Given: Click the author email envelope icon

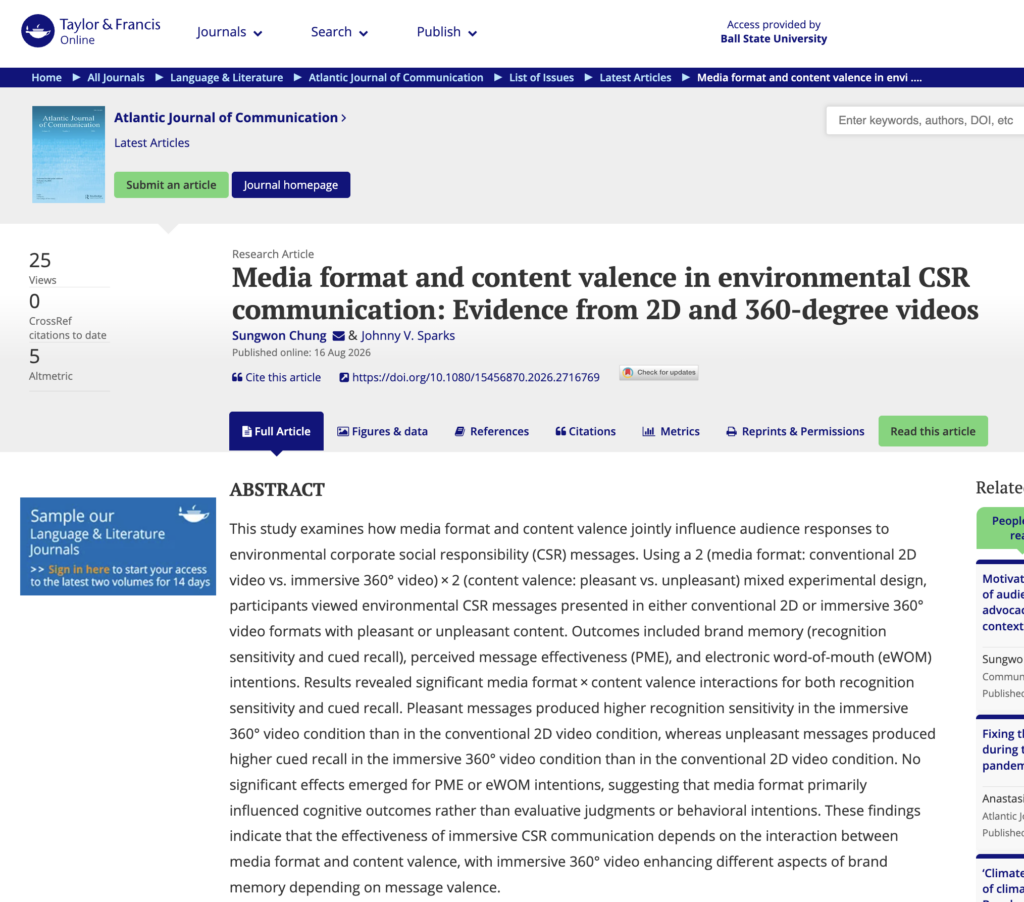Looking at the screenshot, I should (x=338, y=336).
